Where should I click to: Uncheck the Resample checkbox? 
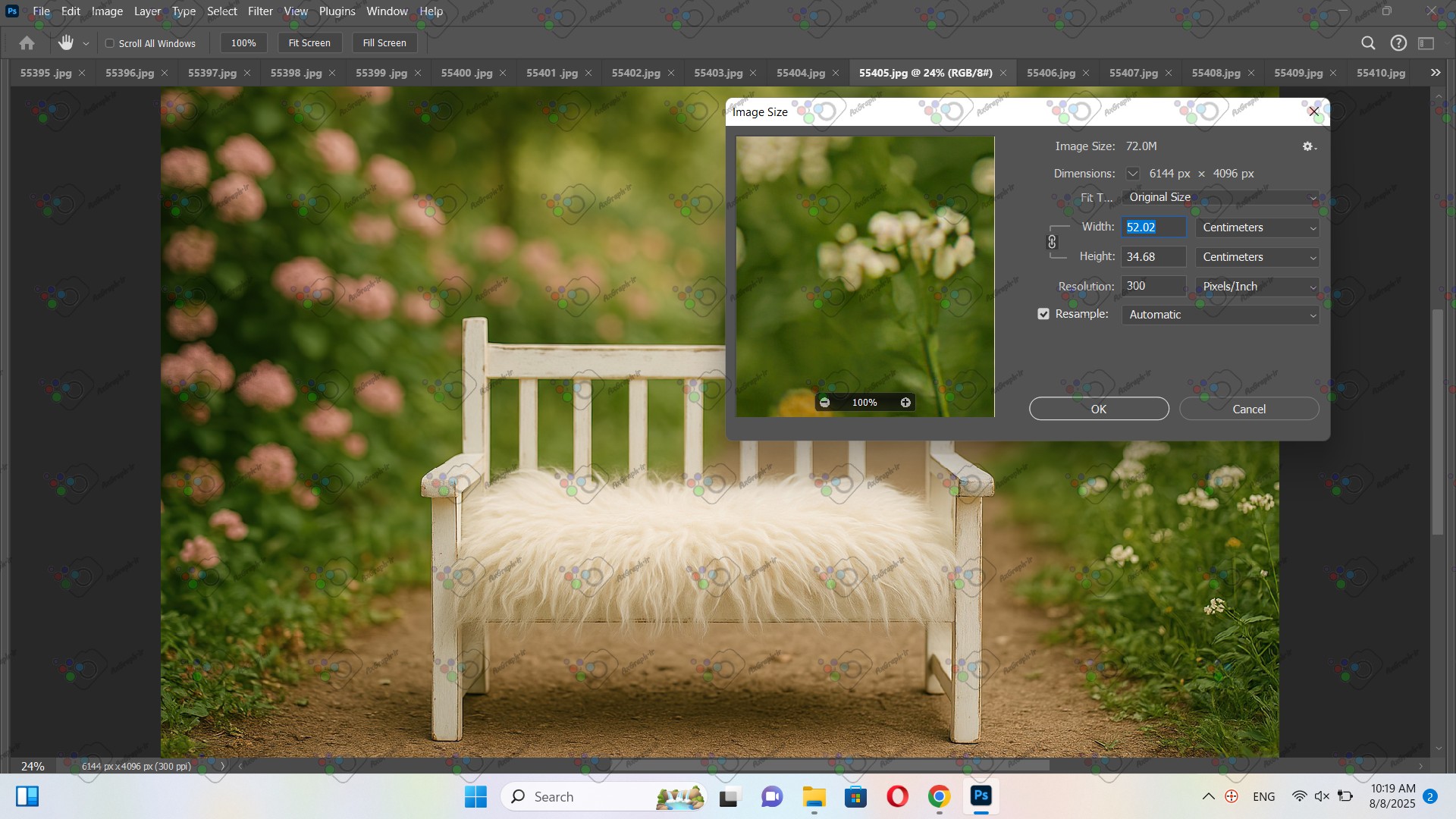(1043, 314)
